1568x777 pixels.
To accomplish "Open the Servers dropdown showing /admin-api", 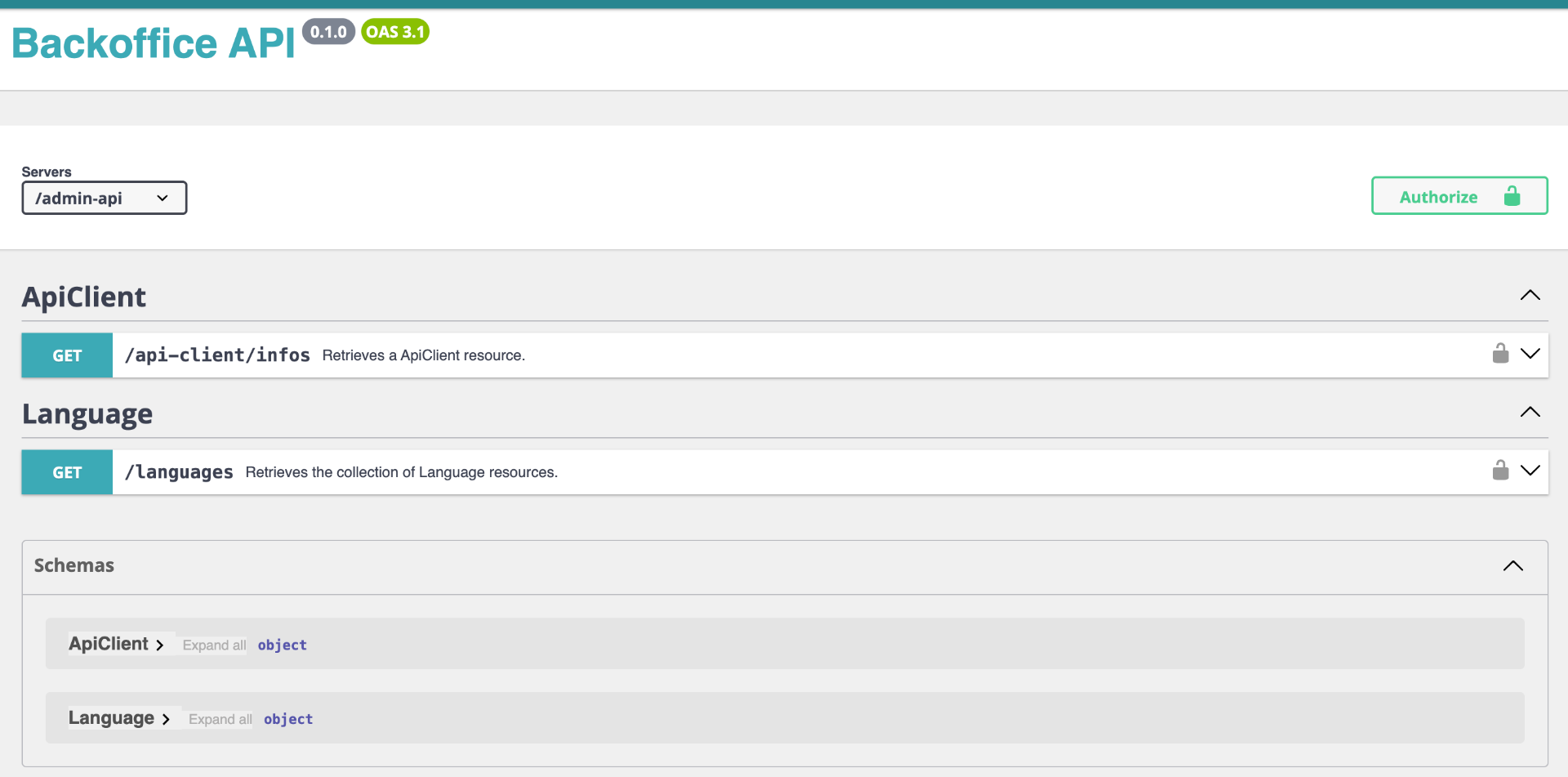I will (105, 198).
